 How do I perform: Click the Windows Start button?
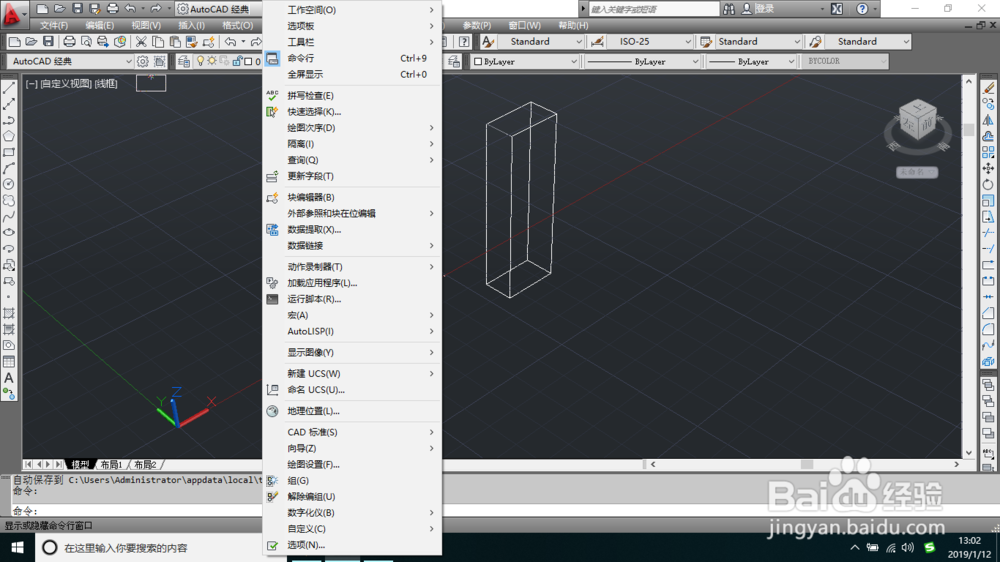[17, 548]
